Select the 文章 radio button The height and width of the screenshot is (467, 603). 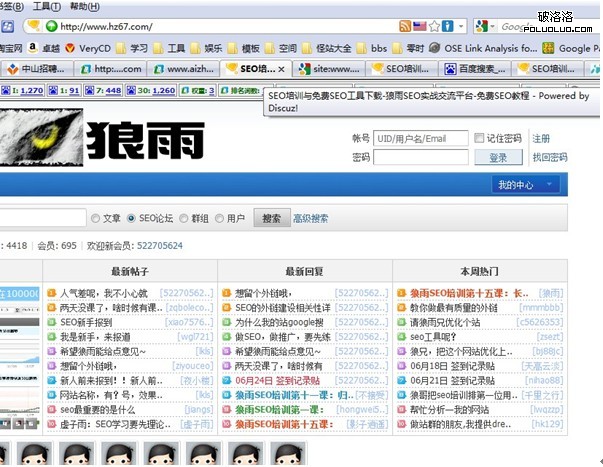click(x=95, y=218)
